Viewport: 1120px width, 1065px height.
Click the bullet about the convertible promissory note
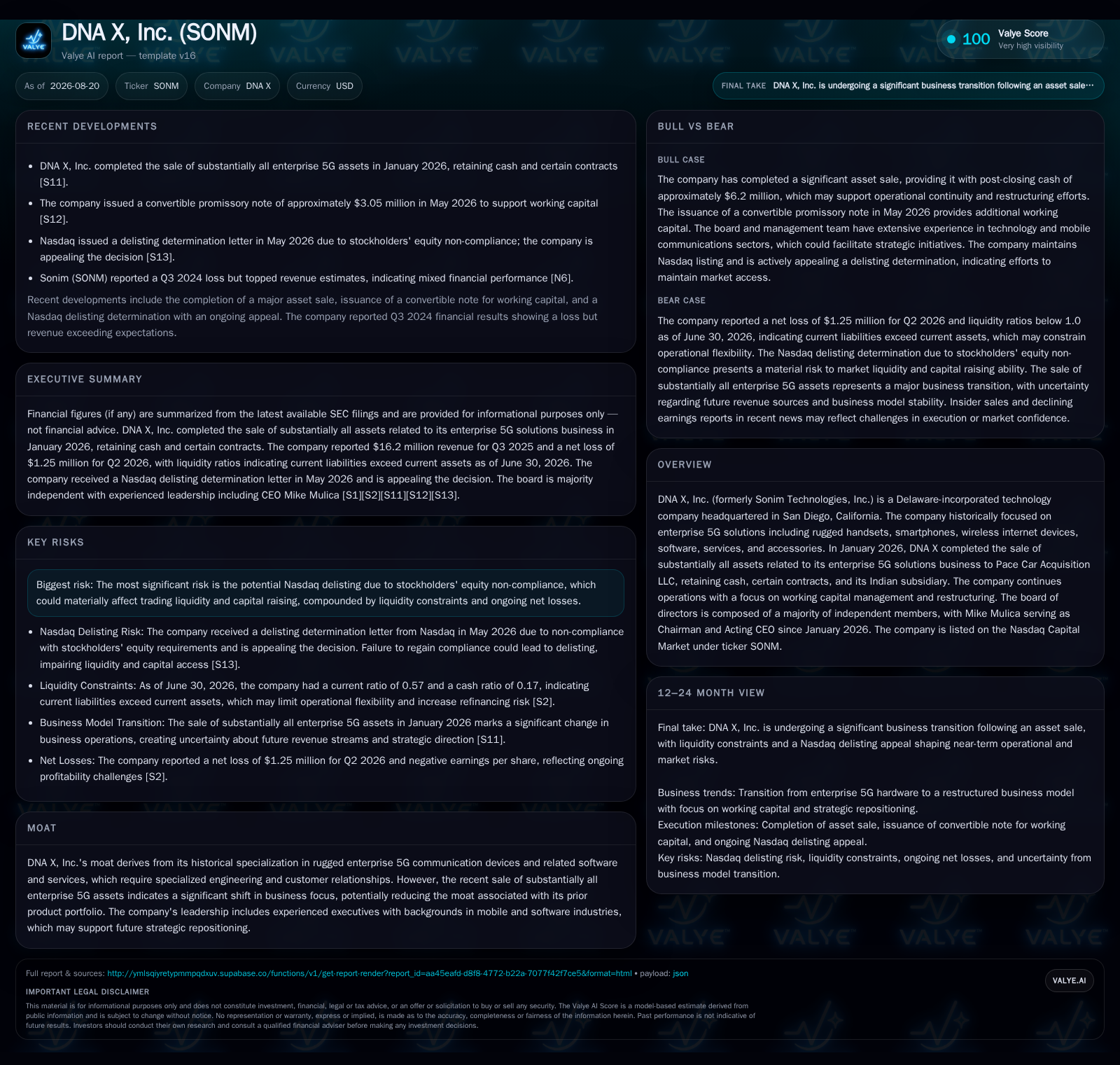coord(319,211)
